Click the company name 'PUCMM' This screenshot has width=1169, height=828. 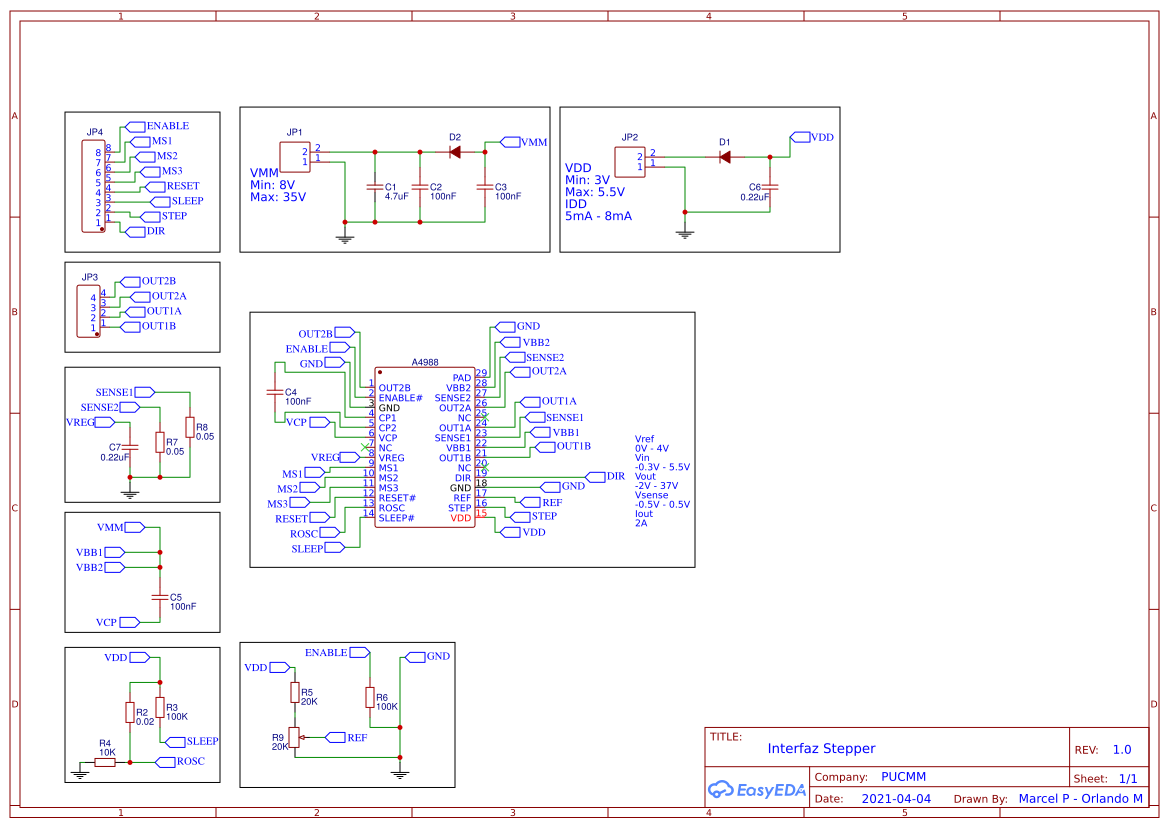point(904,777)
